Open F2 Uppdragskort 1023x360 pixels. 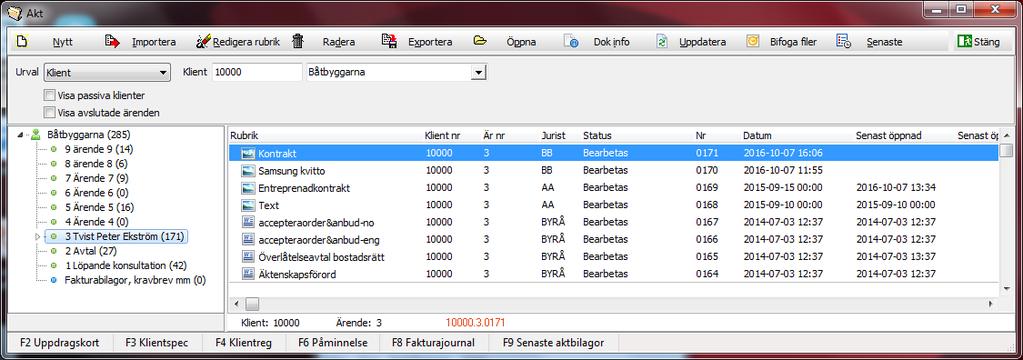click(59, 342)
